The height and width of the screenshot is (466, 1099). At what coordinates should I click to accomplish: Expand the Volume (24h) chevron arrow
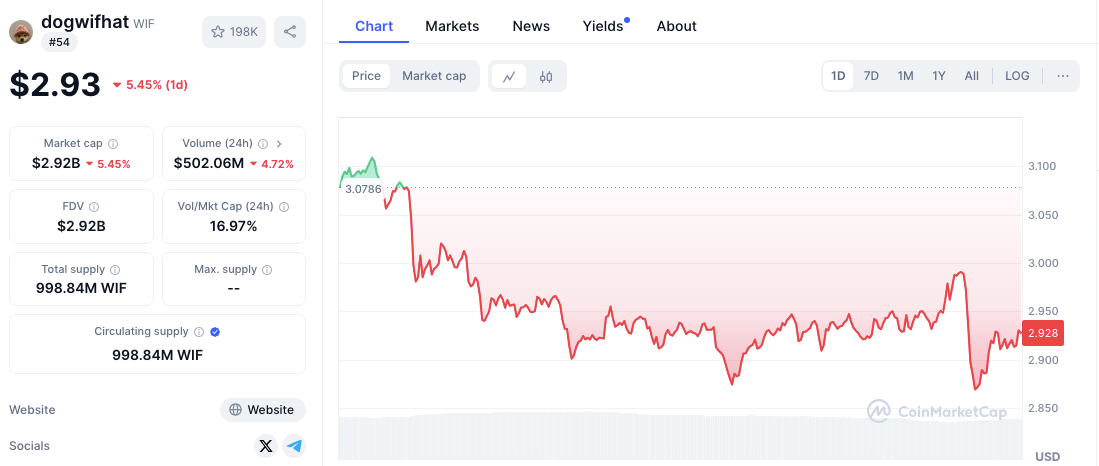tap(279, 144)
